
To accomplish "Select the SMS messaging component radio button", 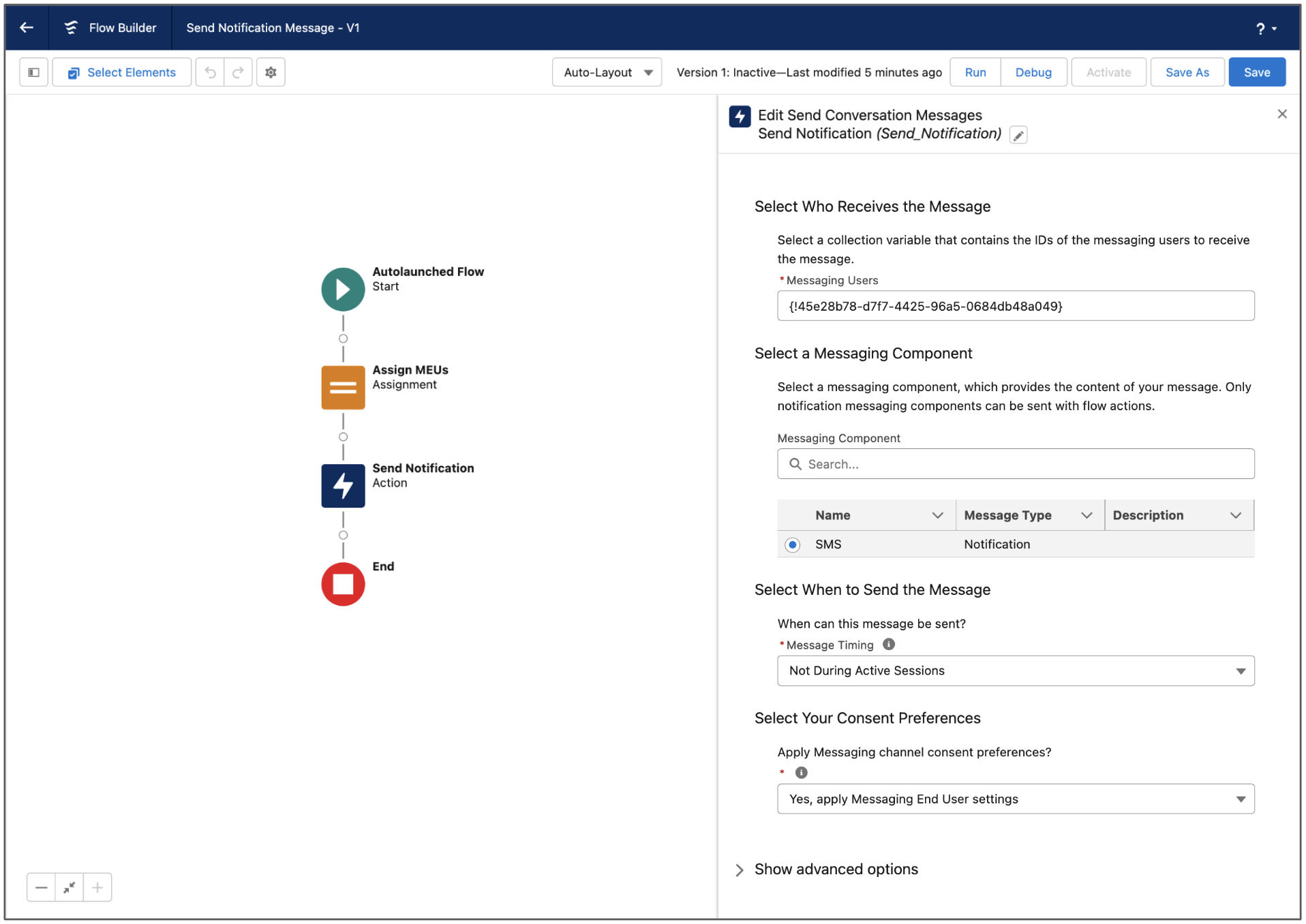I will pyautogui.click(x=792, y=544).
